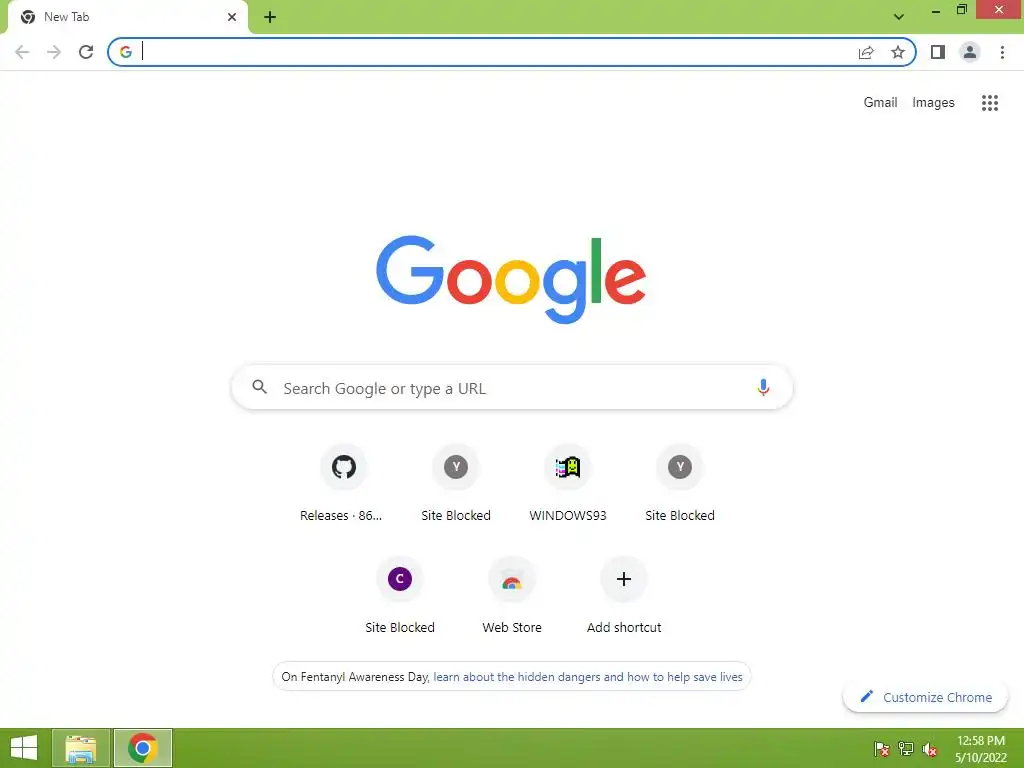Expand the tab search chevron

pyautogui.click(x=899, y=16)
